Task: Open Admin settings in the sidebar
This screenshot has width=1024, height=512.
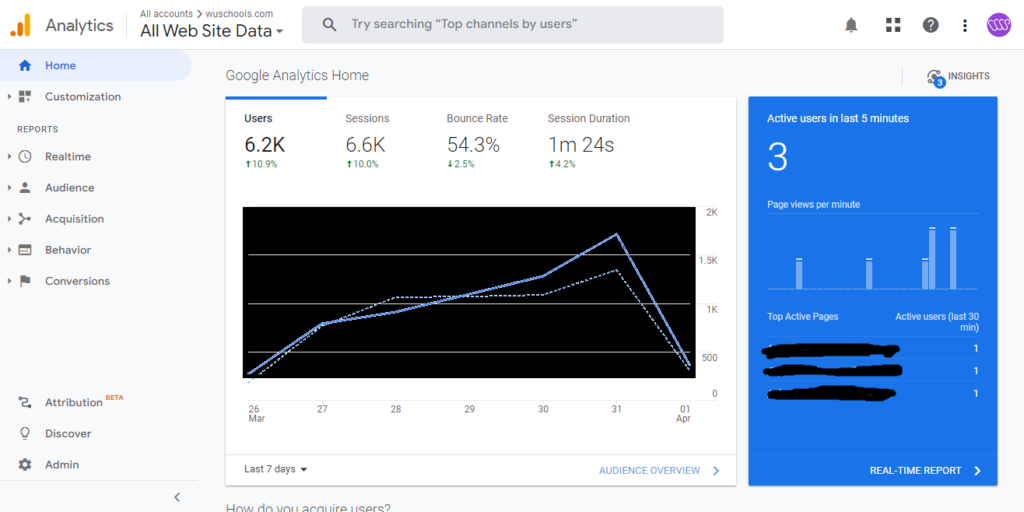Action: [62, 464]
